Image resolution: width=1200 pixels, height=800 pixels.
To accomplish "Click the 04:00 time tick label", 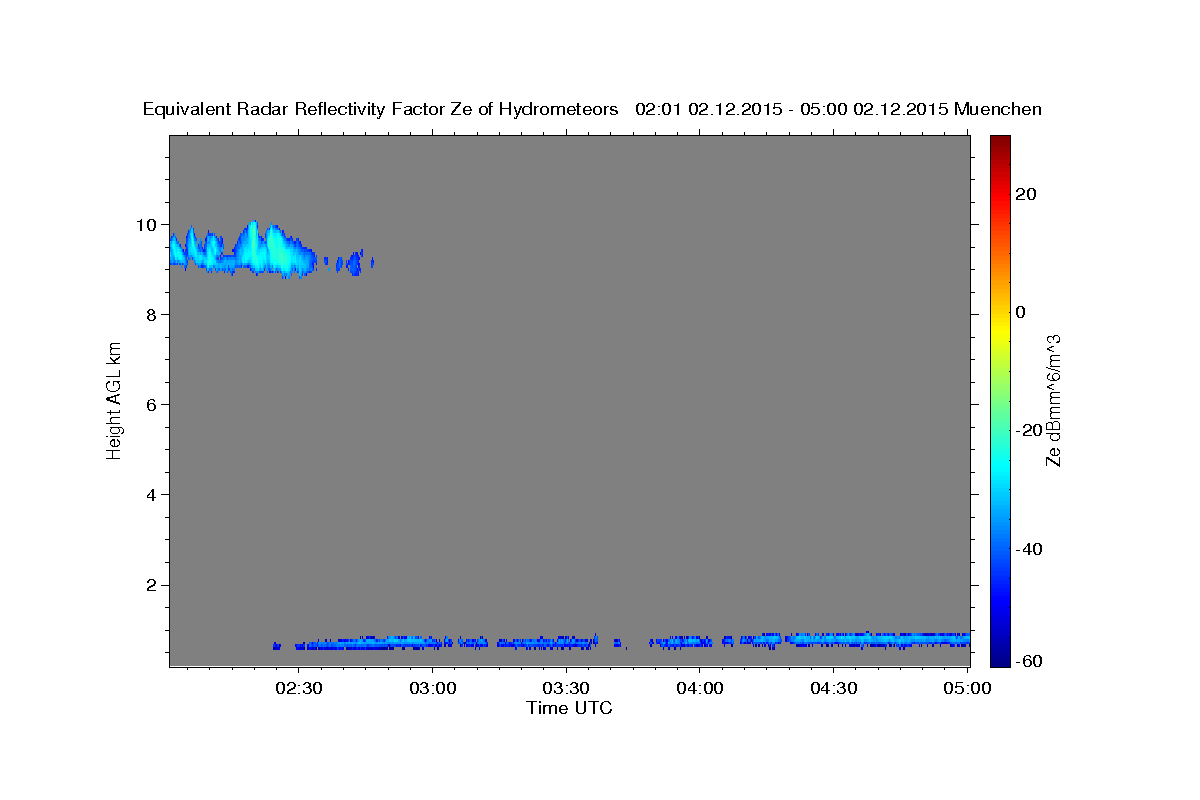I will (x=700, y=688).
